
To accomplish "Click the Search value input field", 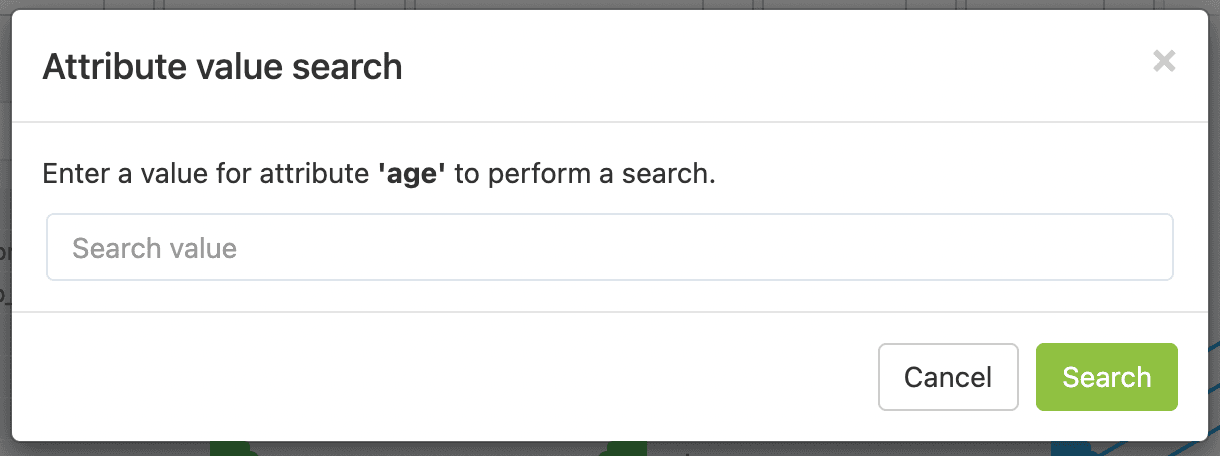I will coord(609,247).
